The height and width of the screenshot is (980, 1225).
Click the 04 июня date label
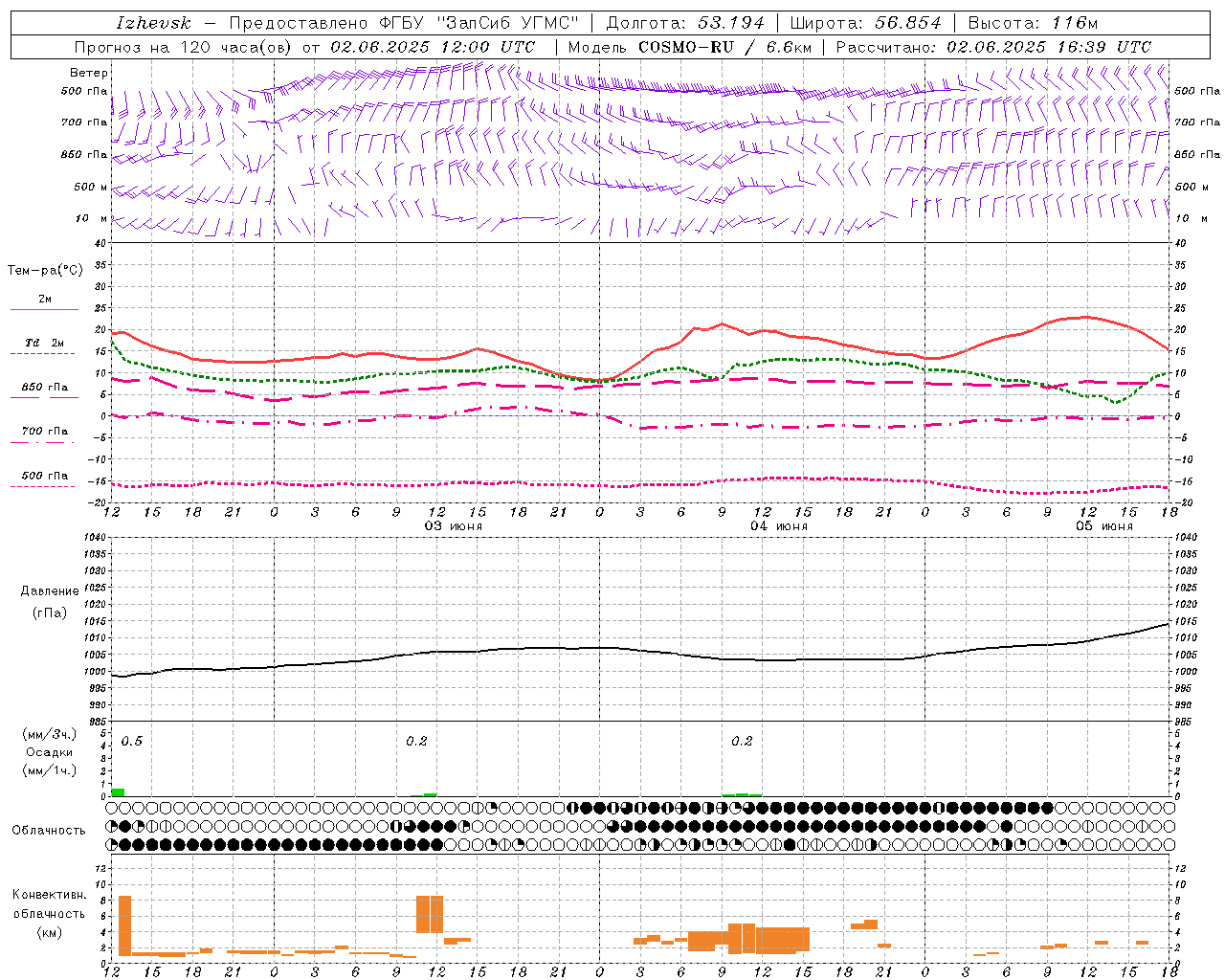click(779, 526)
